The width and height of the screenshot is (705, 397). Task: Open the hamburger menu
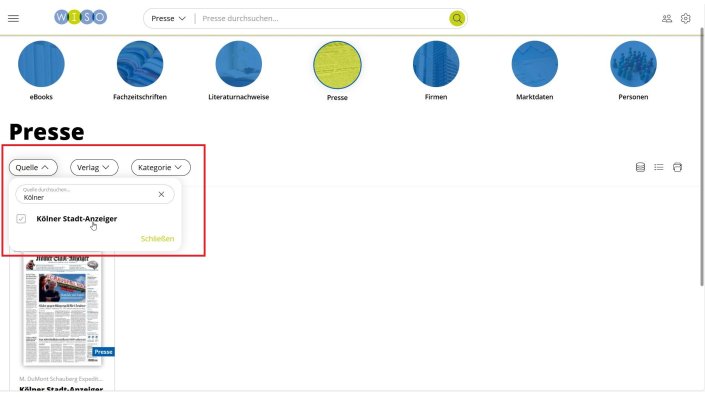13,18
